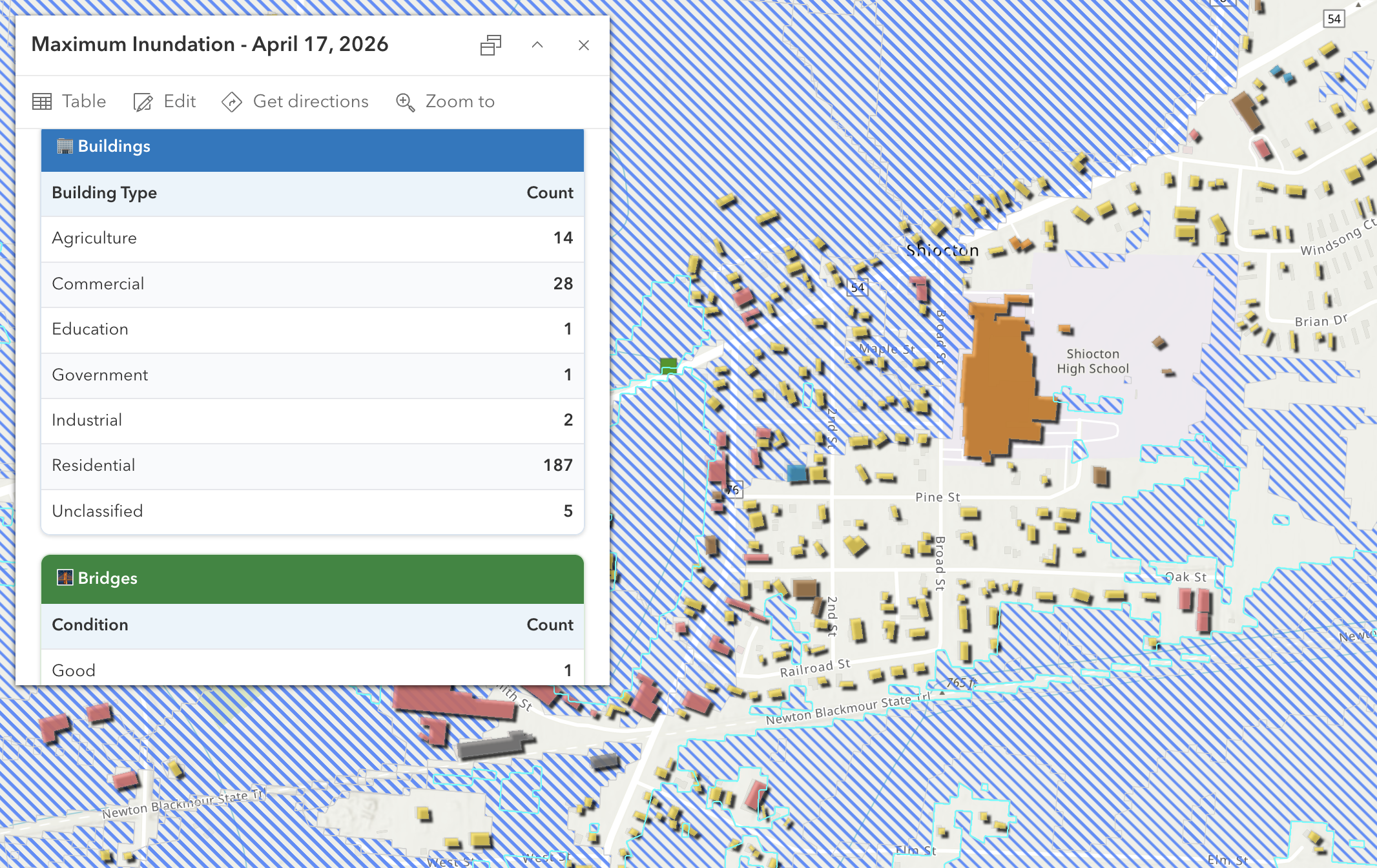Image resolution: width=1377 pixels, height=868 pixels.
Task: Click the Good condition row
Action: click(x=313, y=667)
